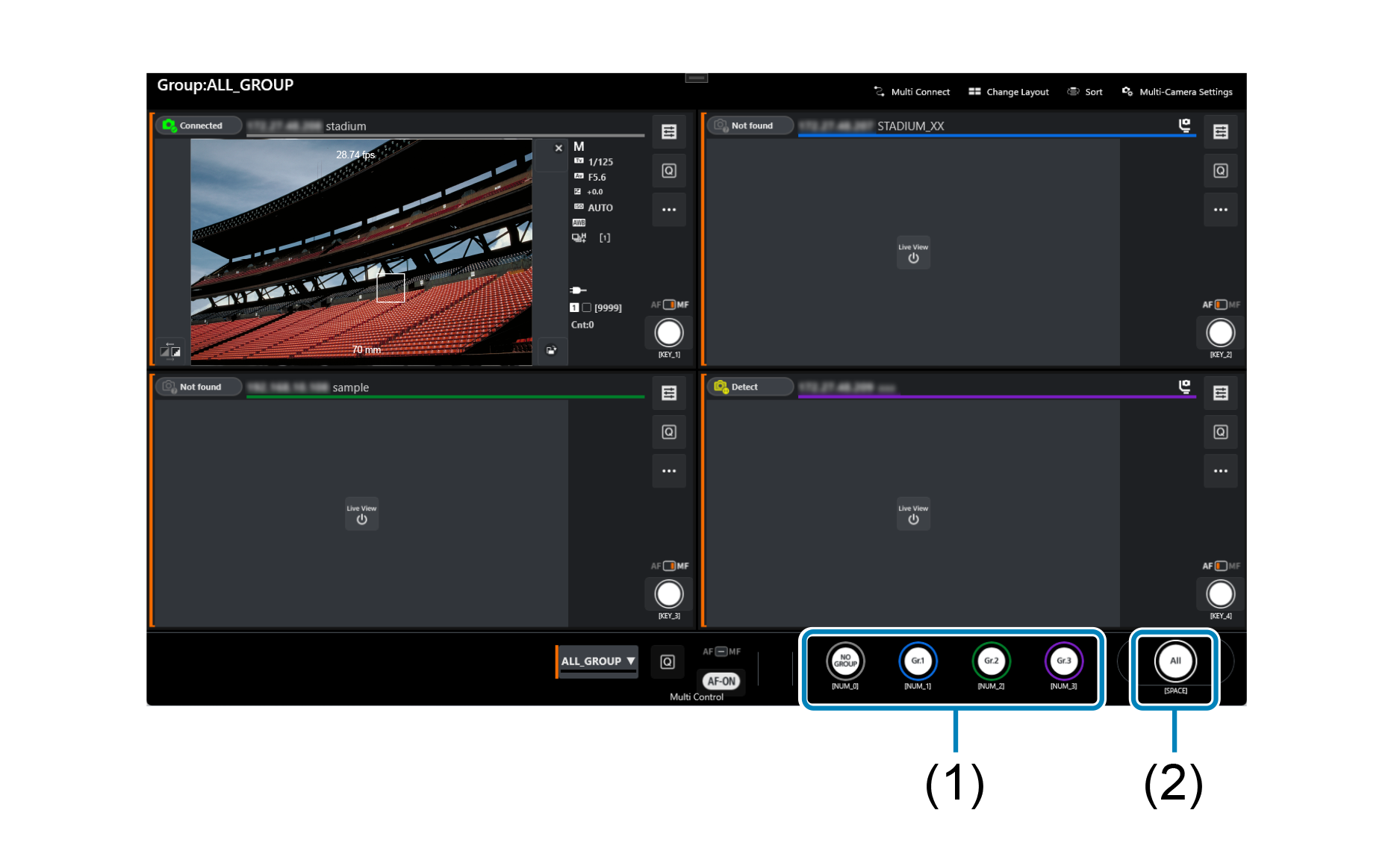Open the camera settings panel for stadium
Viewport: 1400px width, 863px height.
(668, 131)
